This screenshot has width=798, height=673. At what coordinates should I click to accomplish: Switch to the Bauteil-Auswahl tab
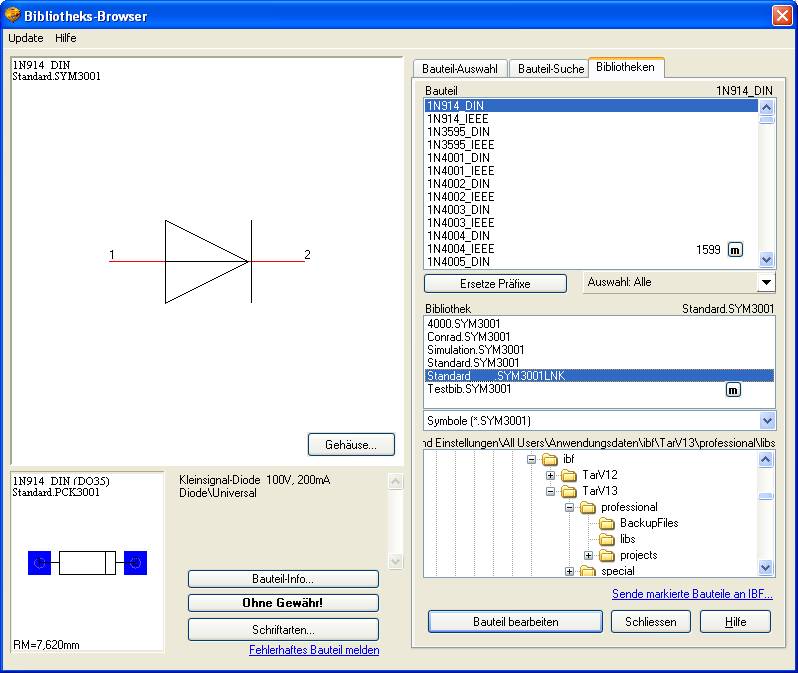[460, 69]
